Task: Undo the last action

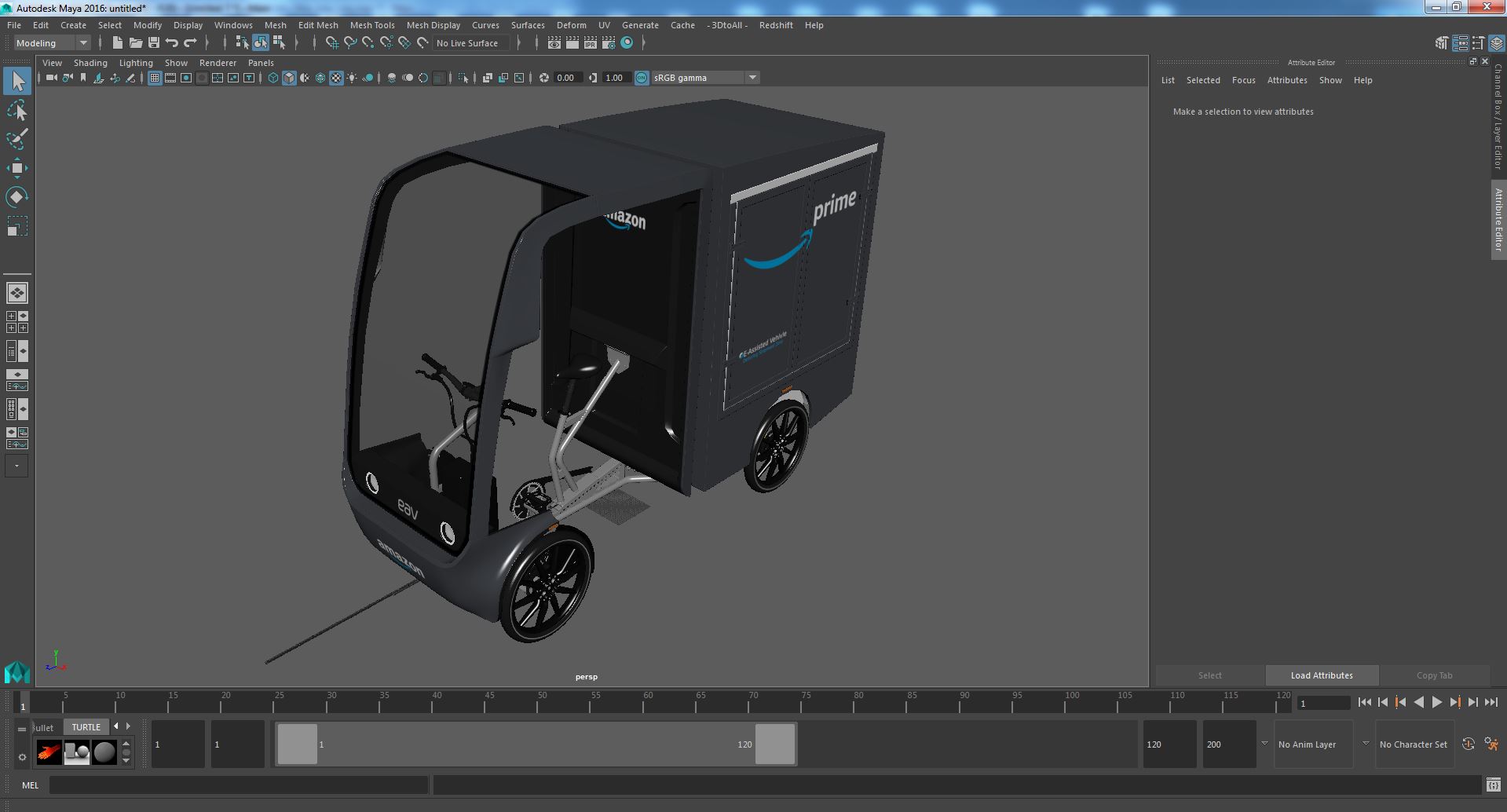Action: (172, 43)
